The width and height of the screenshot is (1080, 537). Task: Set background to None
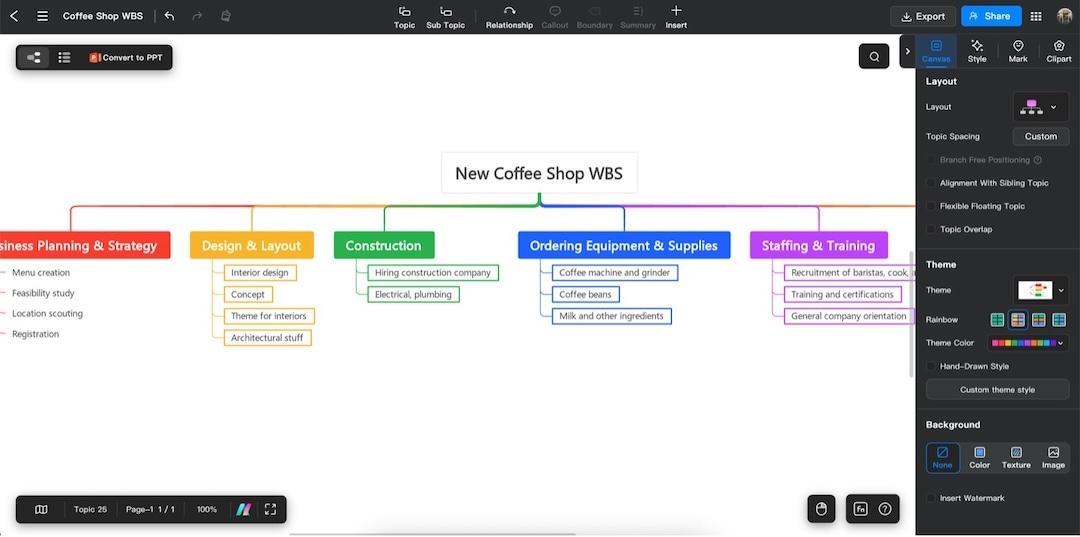coord(942,458)
